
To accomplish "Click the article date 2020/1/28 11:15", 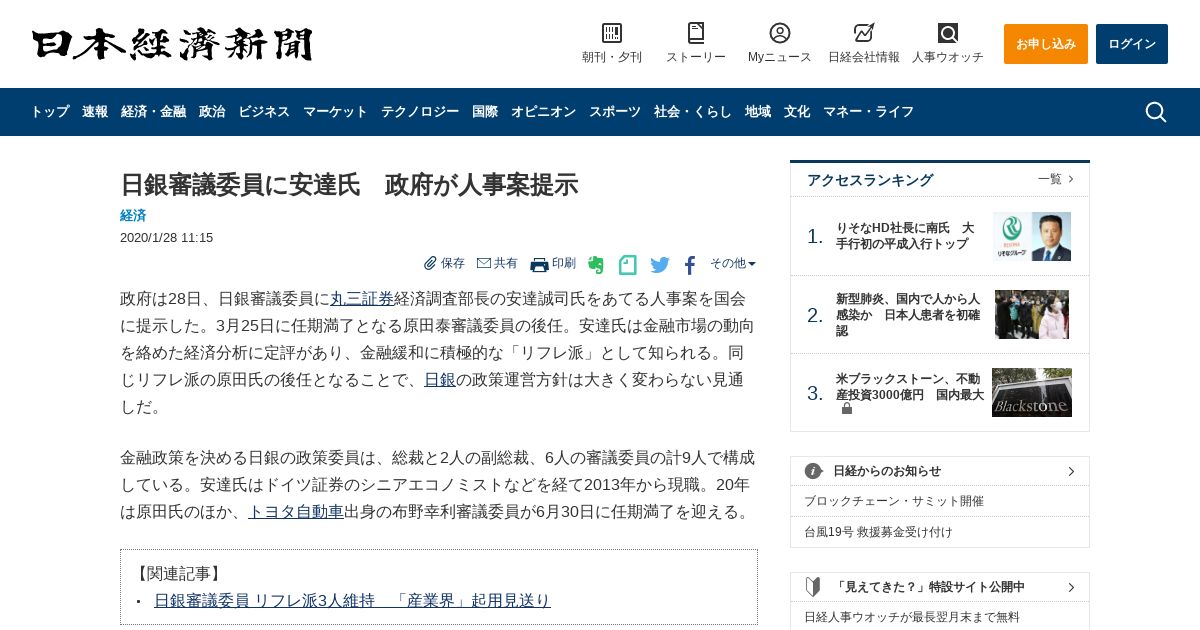I will pyautogui.click(x=166, y=238).
